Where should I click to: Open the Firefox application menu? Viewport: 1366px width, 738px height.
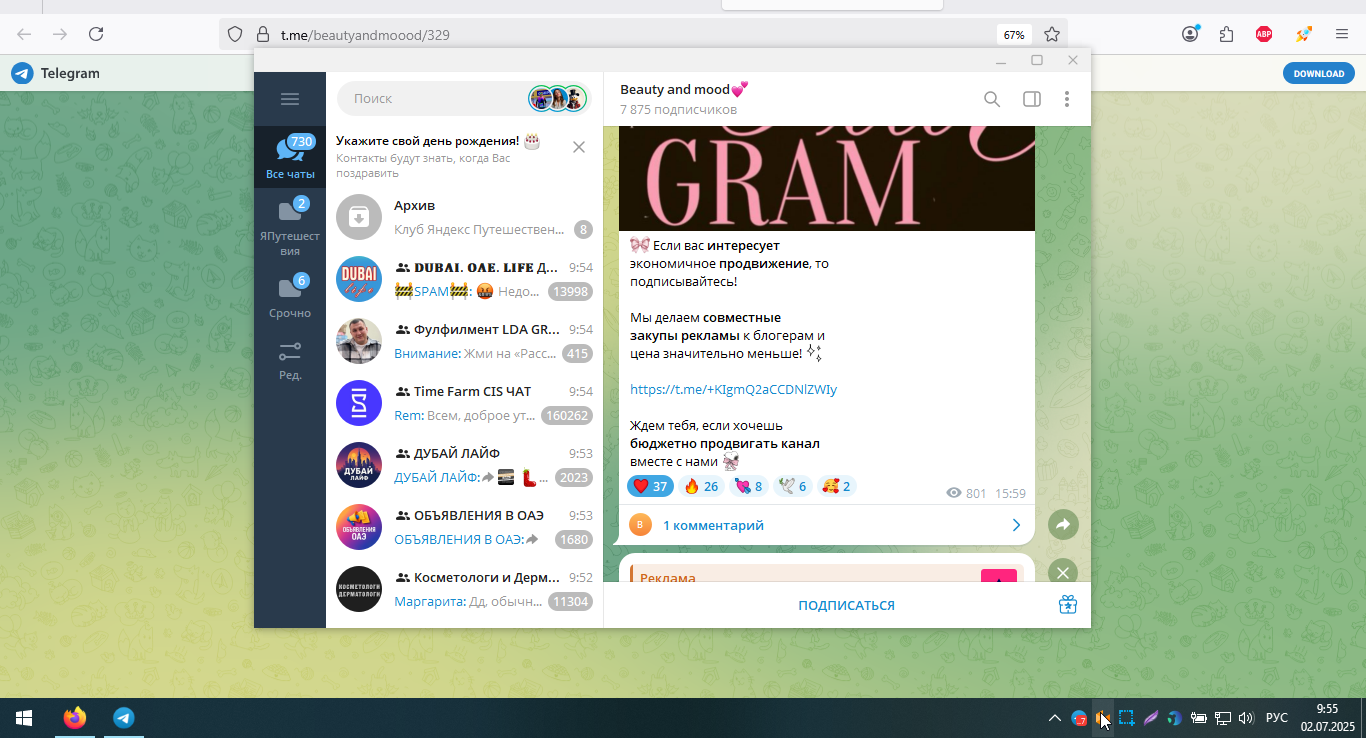click(x=1342, y=34)
